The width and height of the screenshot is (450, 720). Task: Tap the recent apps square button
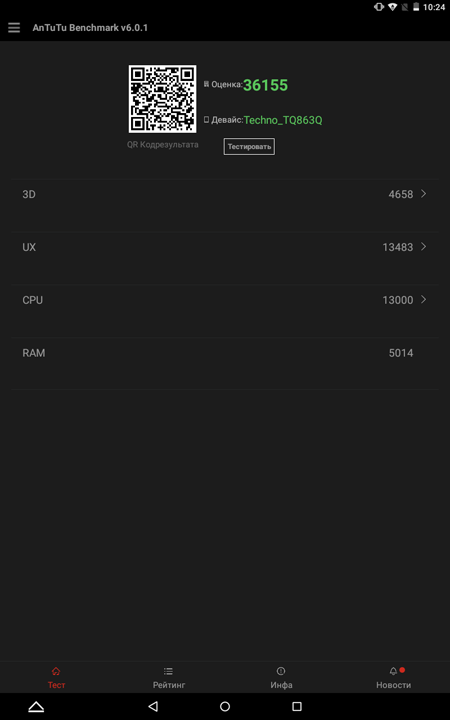(x=297, y=706)
